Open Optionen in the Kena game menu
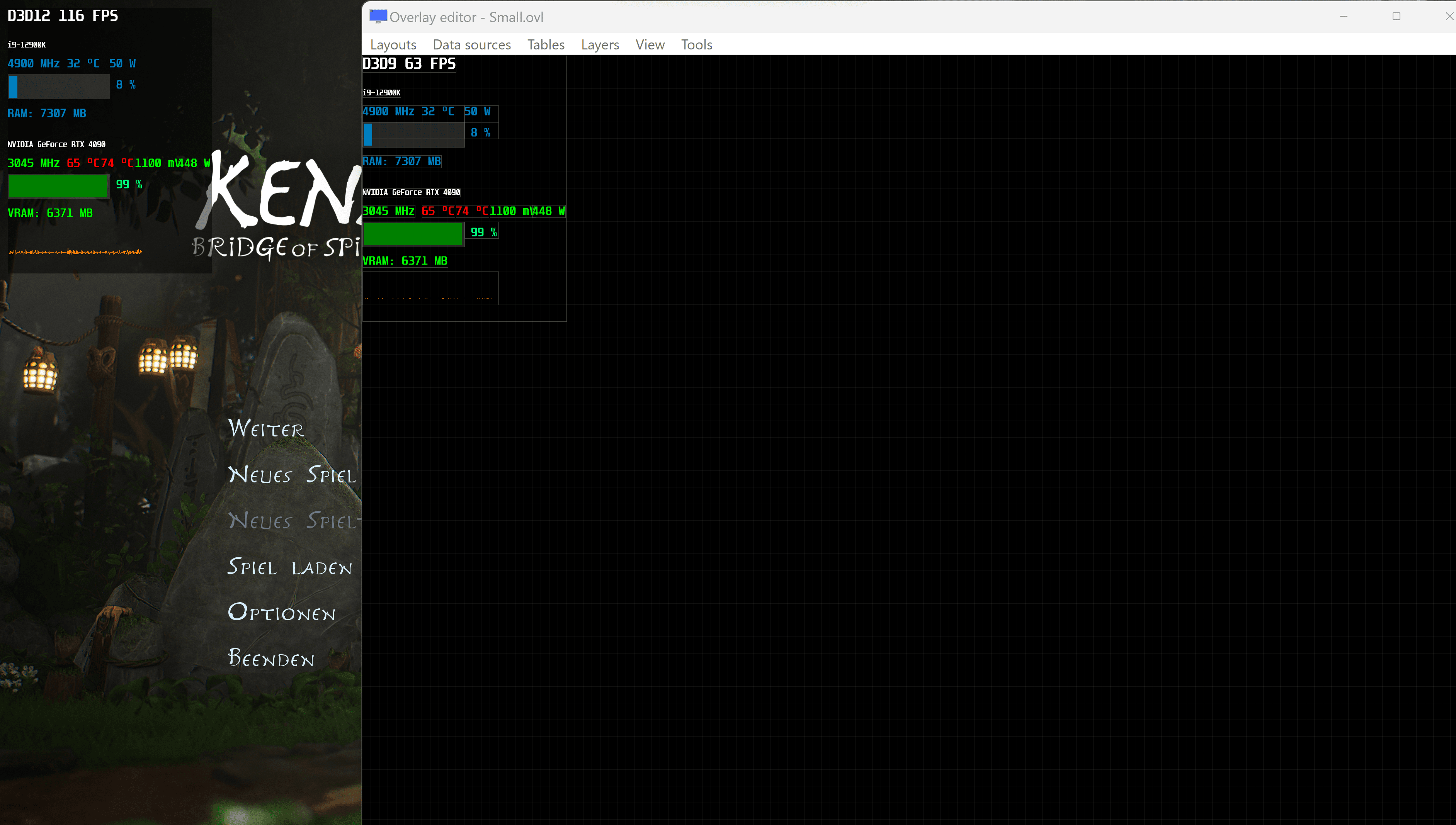This screenshot has height=825, width=1456. coord(282,613)
